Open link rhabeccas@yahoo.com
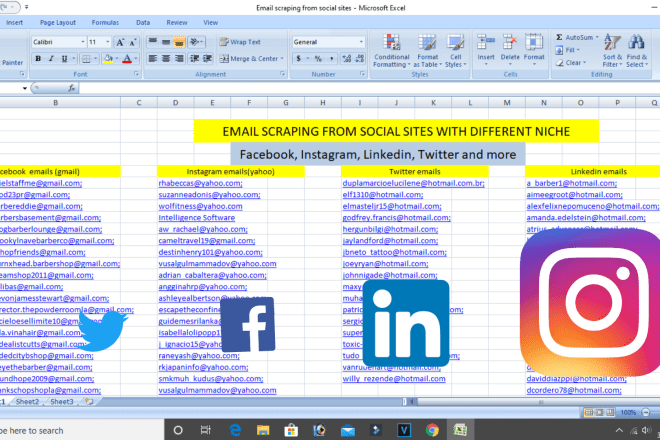The width and height of the screenshot is (660, 440). tap(200, 183)
